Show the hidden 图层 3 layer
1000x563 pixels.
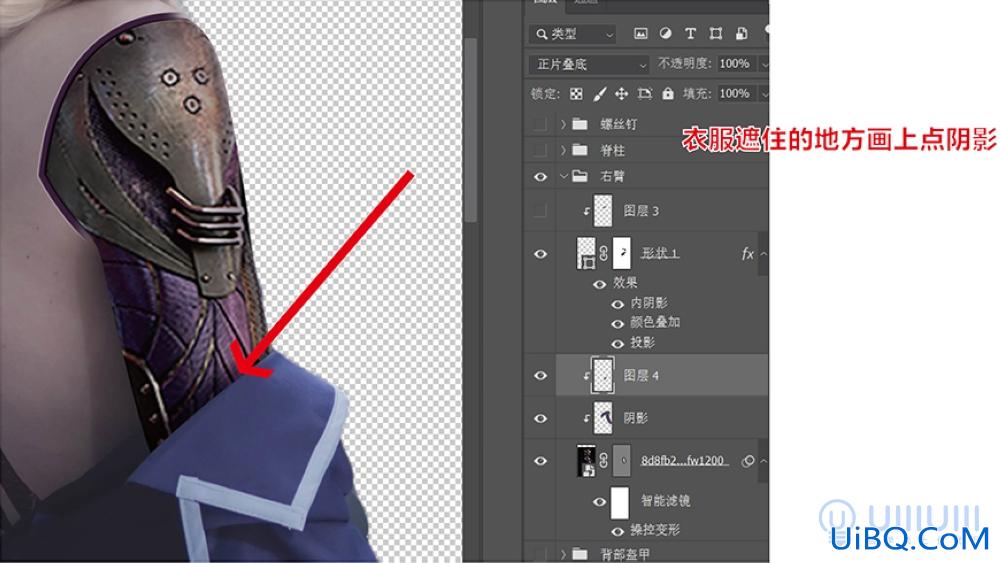pyautogui.click(x=540, y=211)
